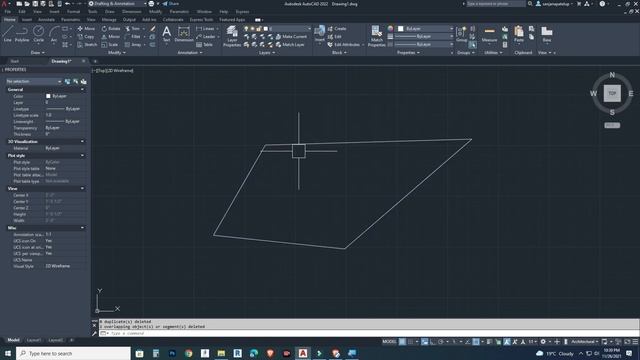Switch to the Start file tab
The width and height of the screenshot is (640, 360).
pos(15,61)
